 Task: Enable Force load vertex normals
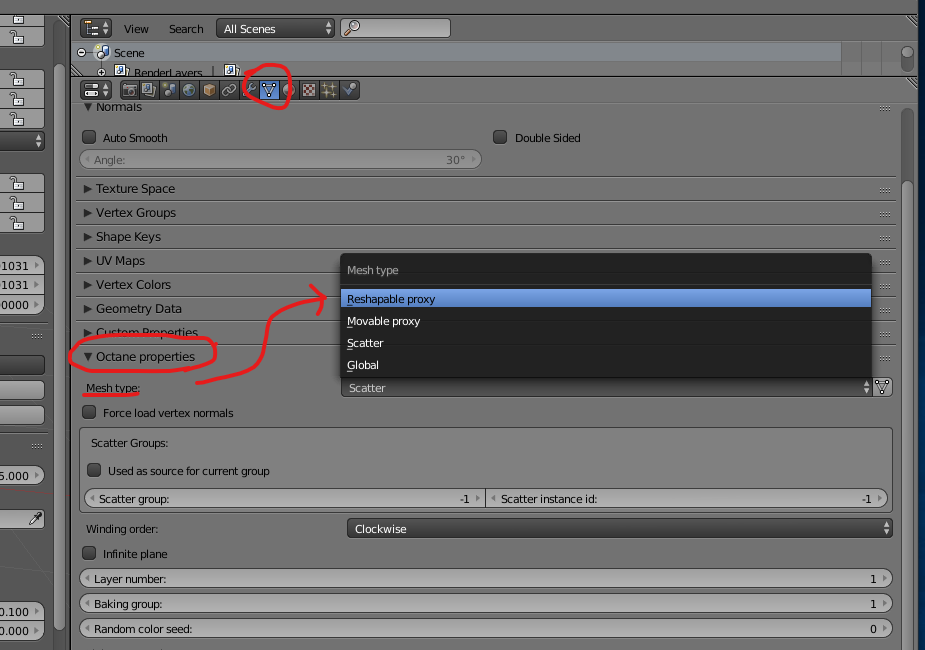(89, 412)
